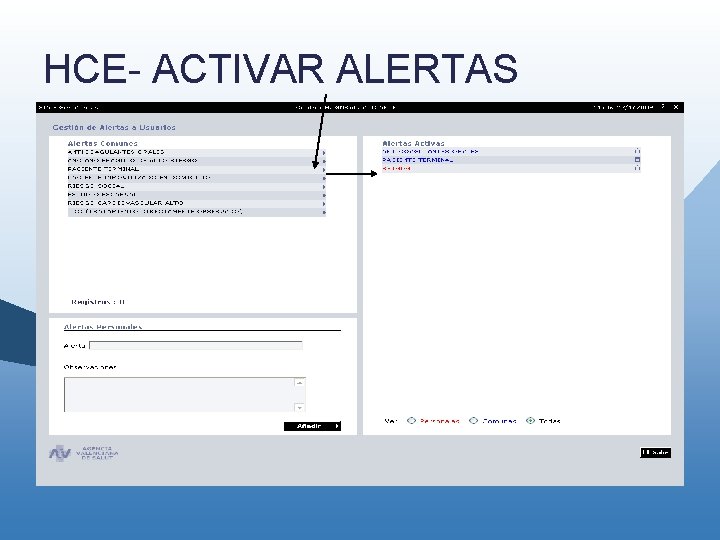Select PACIENTE TERMINAL in Alertas Comunes list
Viewport: 720px width, 540px height.
pos(103,169)
